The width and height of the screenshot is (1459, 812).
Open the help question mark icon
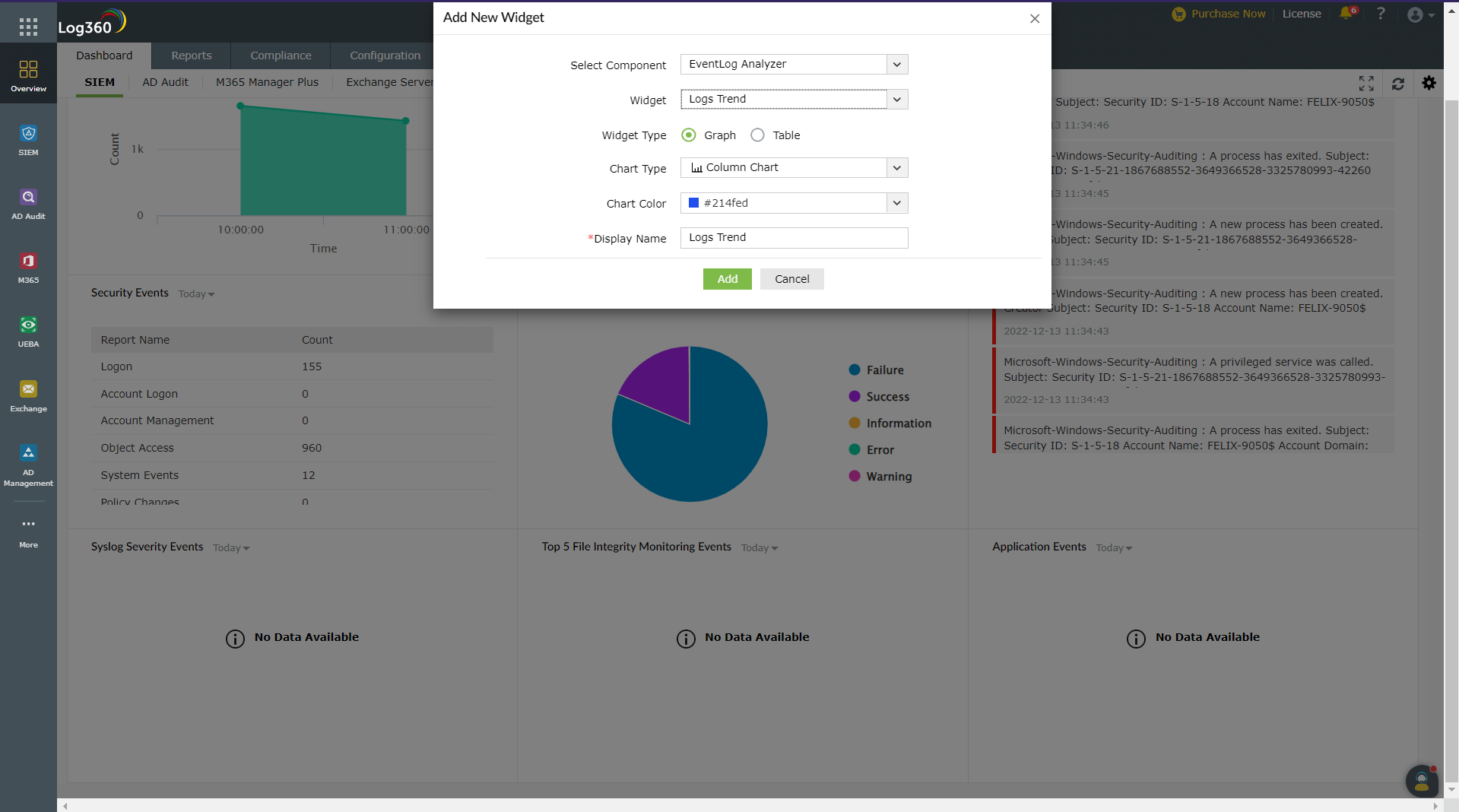pos(1381,14)
